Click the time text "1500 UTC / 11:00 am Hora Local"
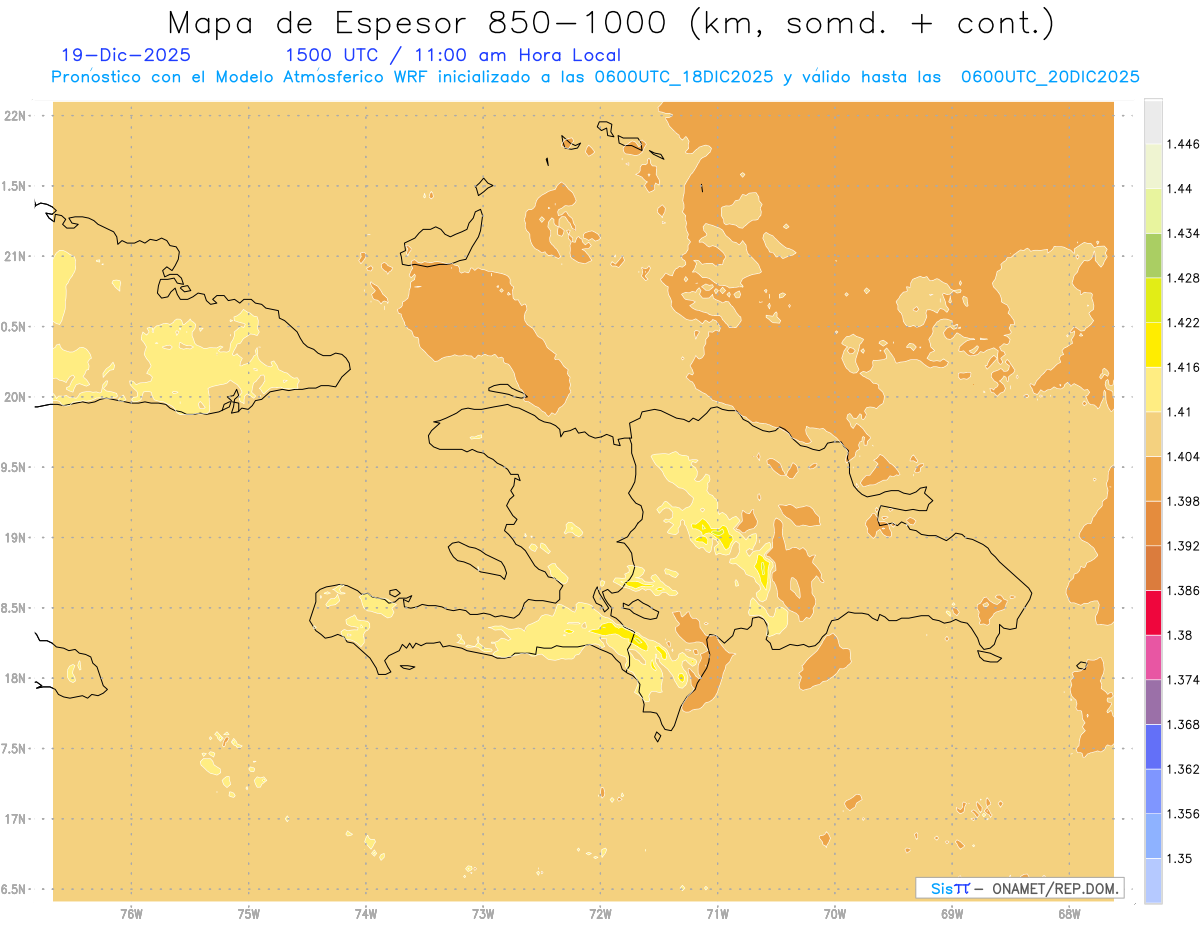Screen dimensions: 1200x927 (x=453, y=56)
